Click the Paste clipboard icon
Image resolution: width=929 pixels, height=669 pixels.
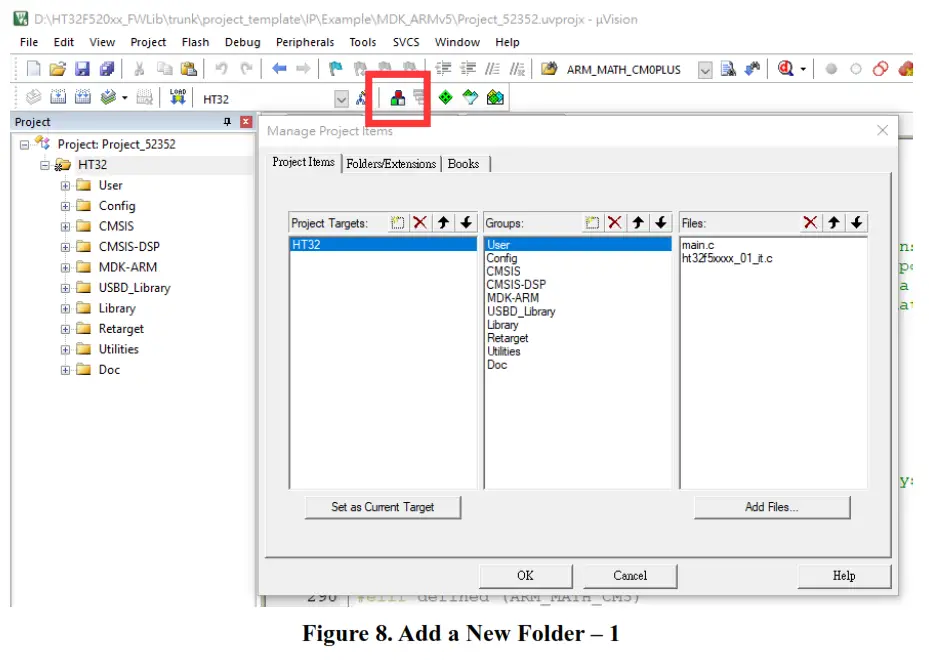tap(188, 69)
